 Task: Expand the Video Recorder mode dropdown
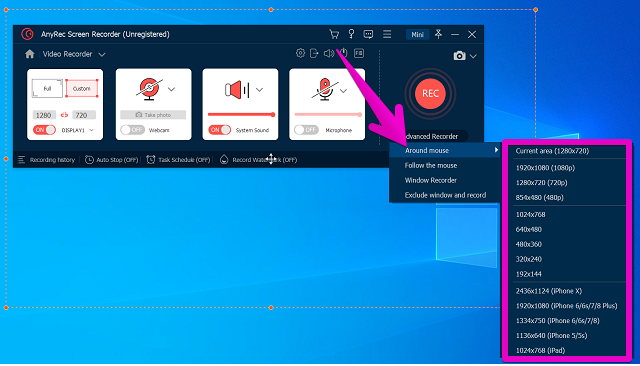click(x=102, y=54)
